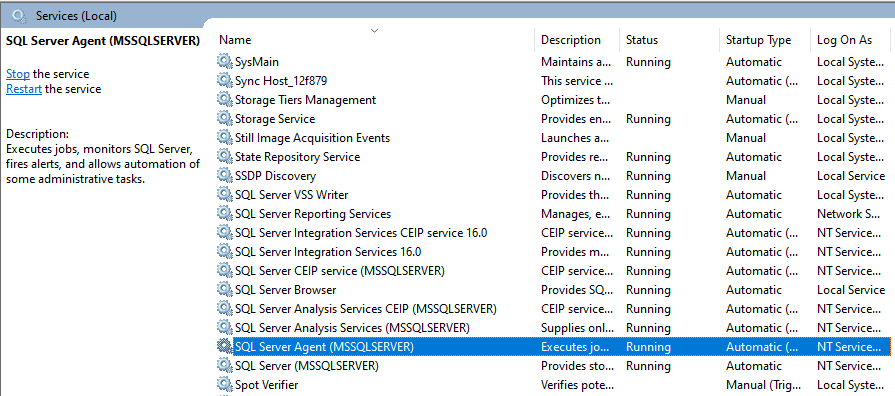Click 'Manages, e...' description of Reporting Services

(575, 213)
